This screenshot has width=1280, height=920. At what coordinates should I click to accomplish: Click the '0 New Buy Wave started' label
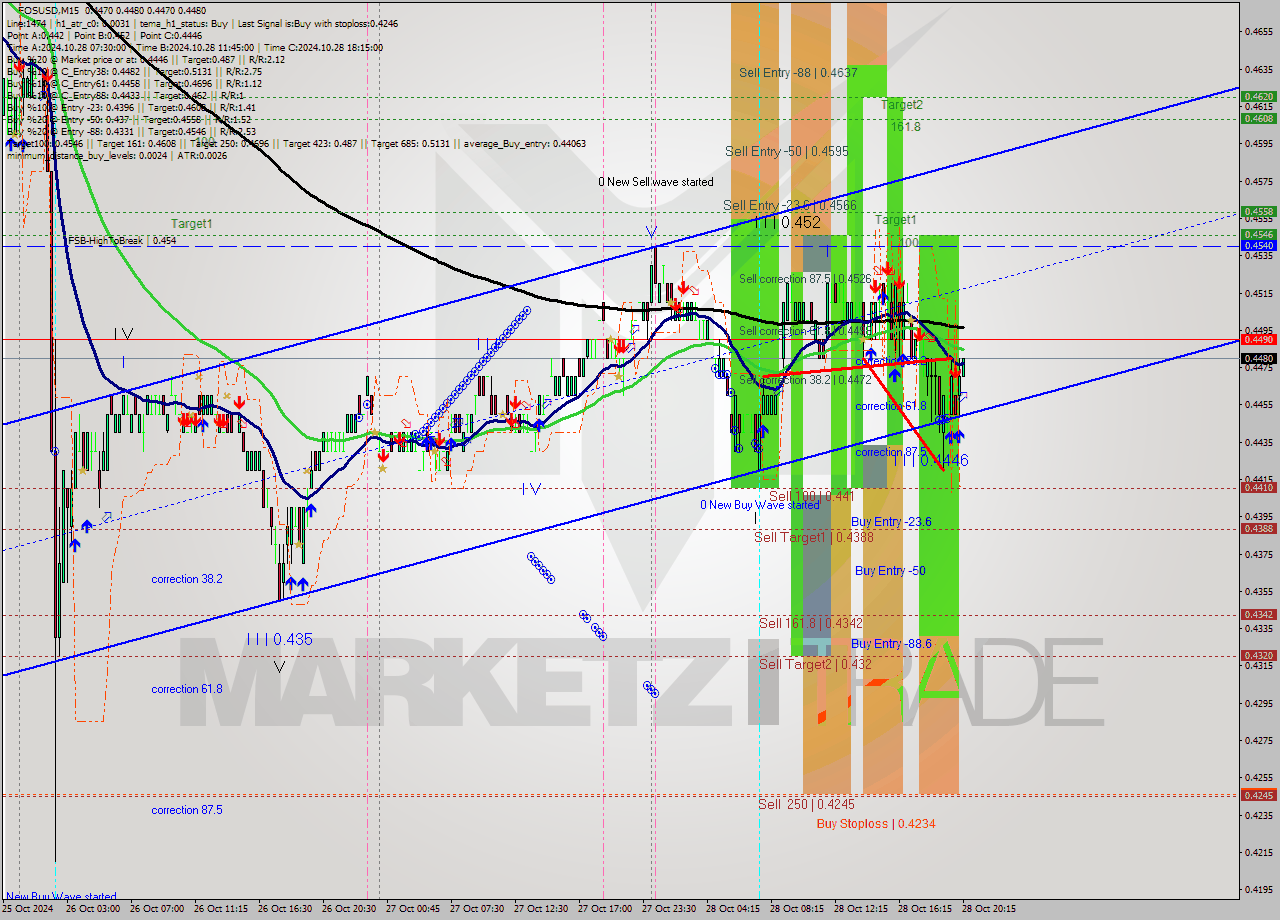click(760, 505)
